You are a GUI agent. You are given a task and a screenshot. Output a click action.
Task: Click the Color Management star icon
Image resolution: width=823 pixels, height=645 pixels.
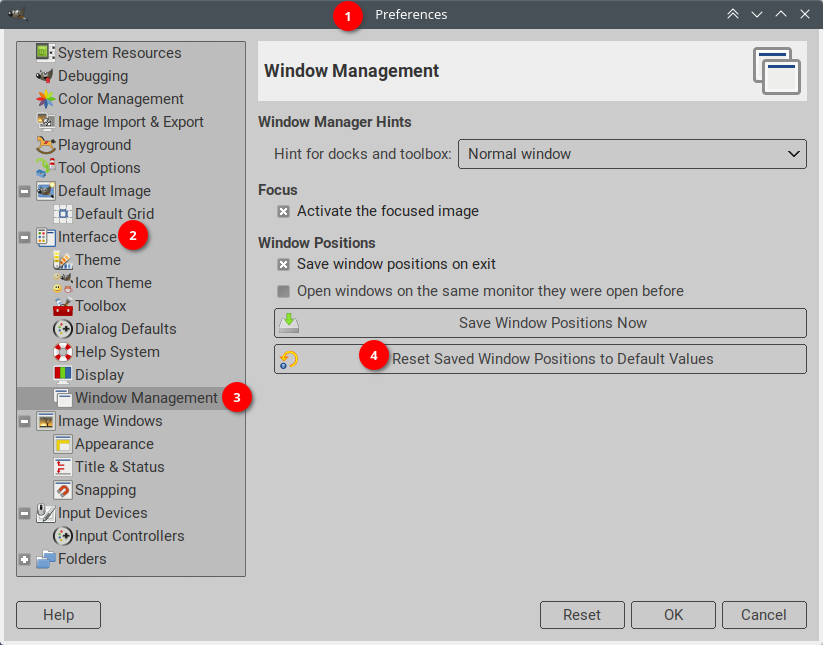45,99
